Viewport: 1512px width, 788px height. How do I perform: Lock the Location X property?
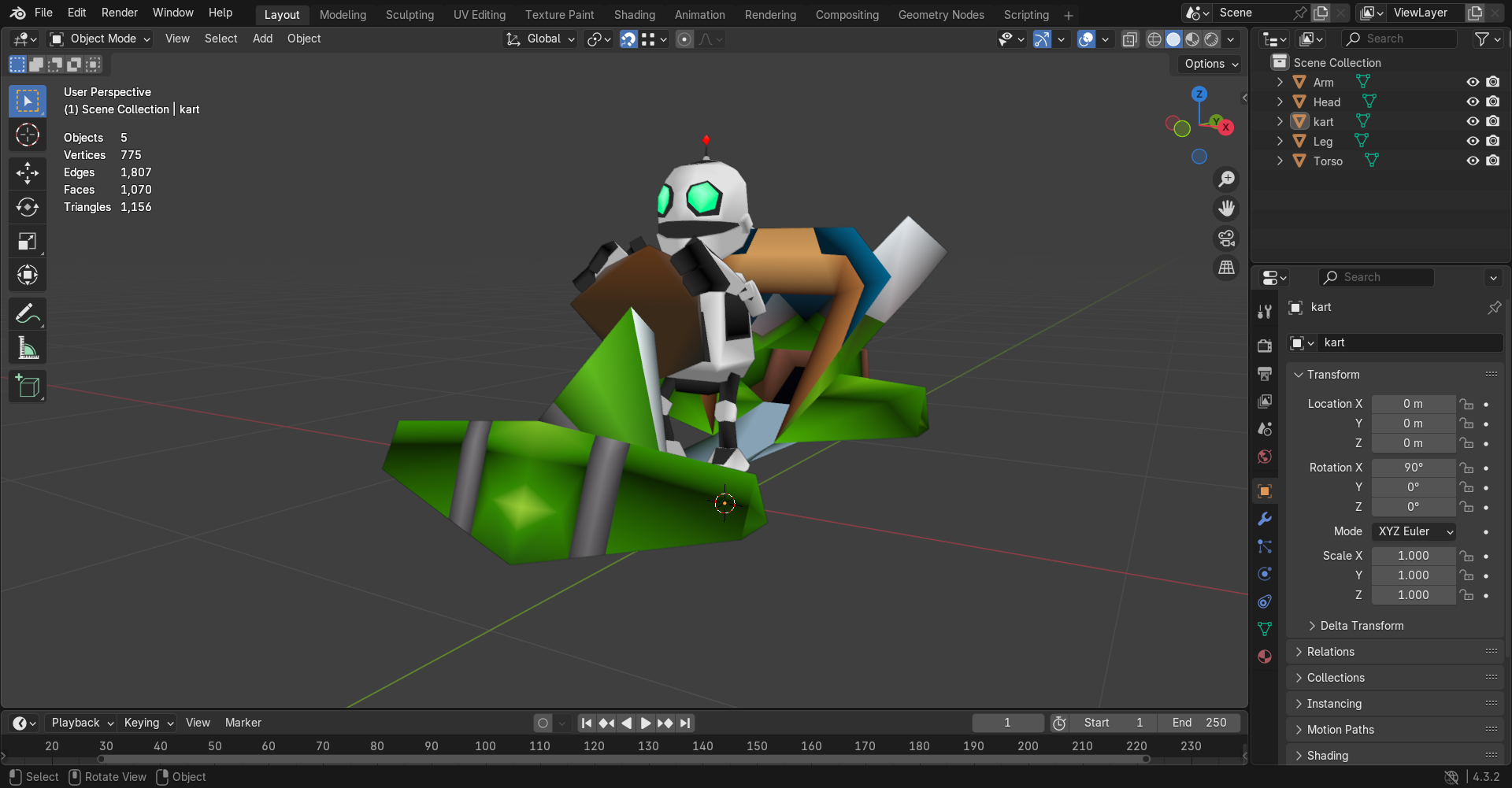click(x=1466, y=404)
